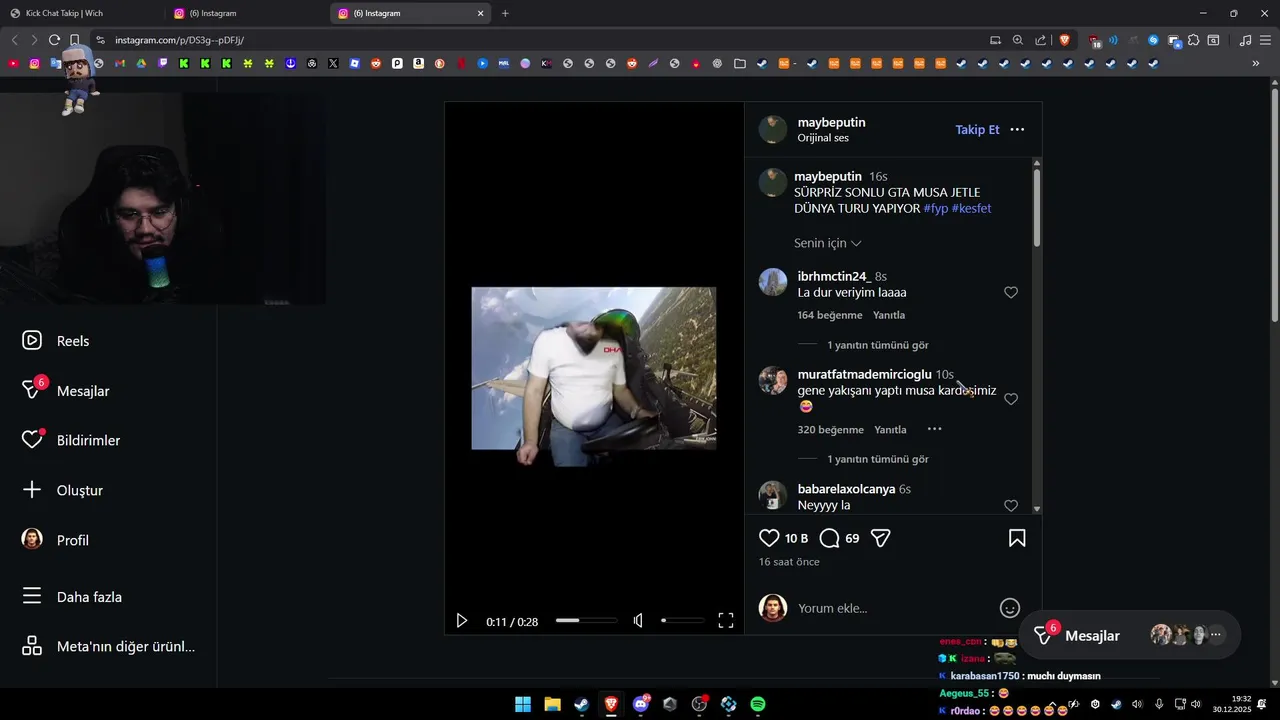Viewport: 1280px width, 720px height.
Task: Open the X bookmark
Action: coord(333,63)
